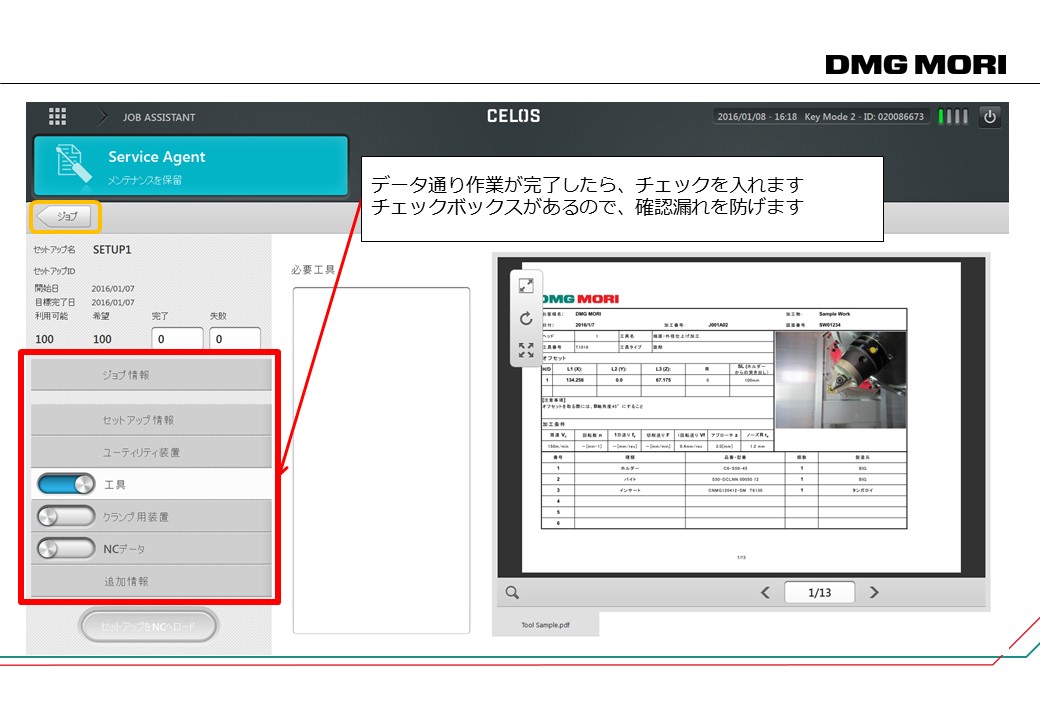Click the tool photo in the PDF
This screenshot has width=1040, height=720.
[840, 380]
